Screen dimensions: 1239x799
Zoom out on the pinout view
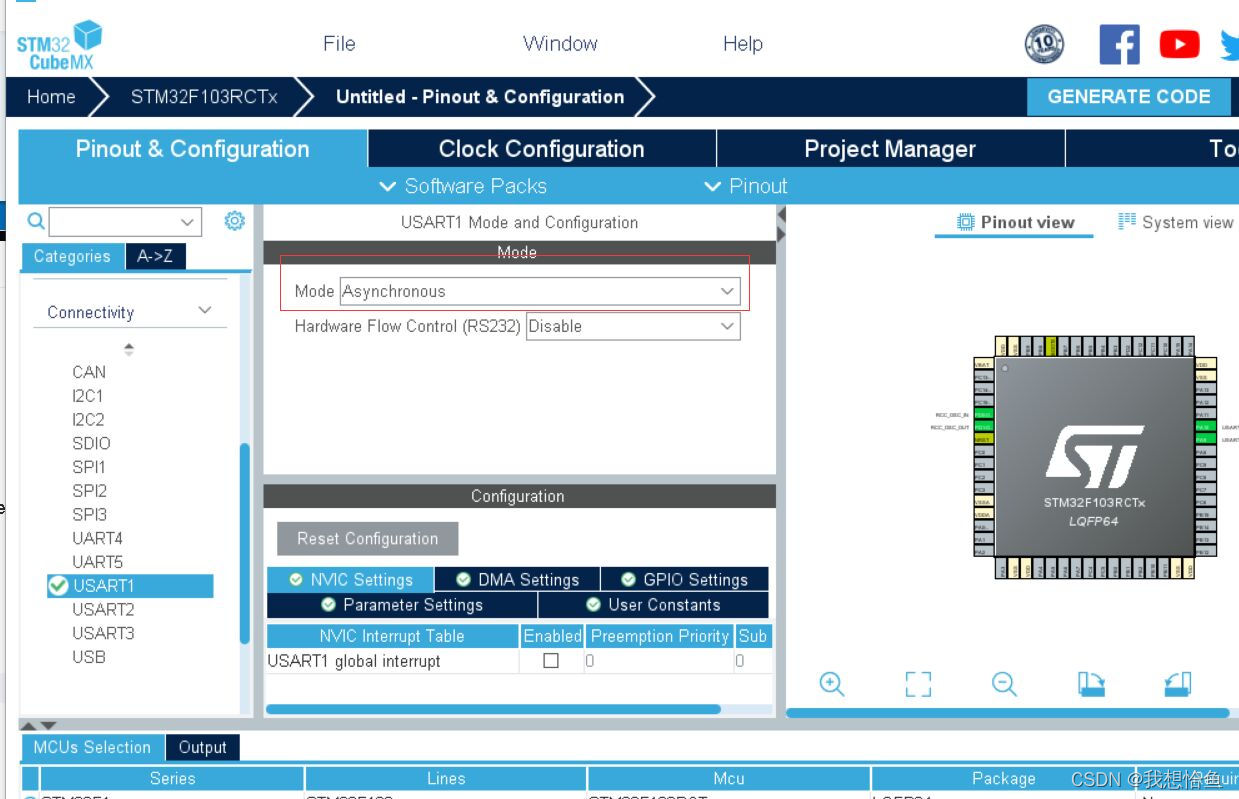1004,684
